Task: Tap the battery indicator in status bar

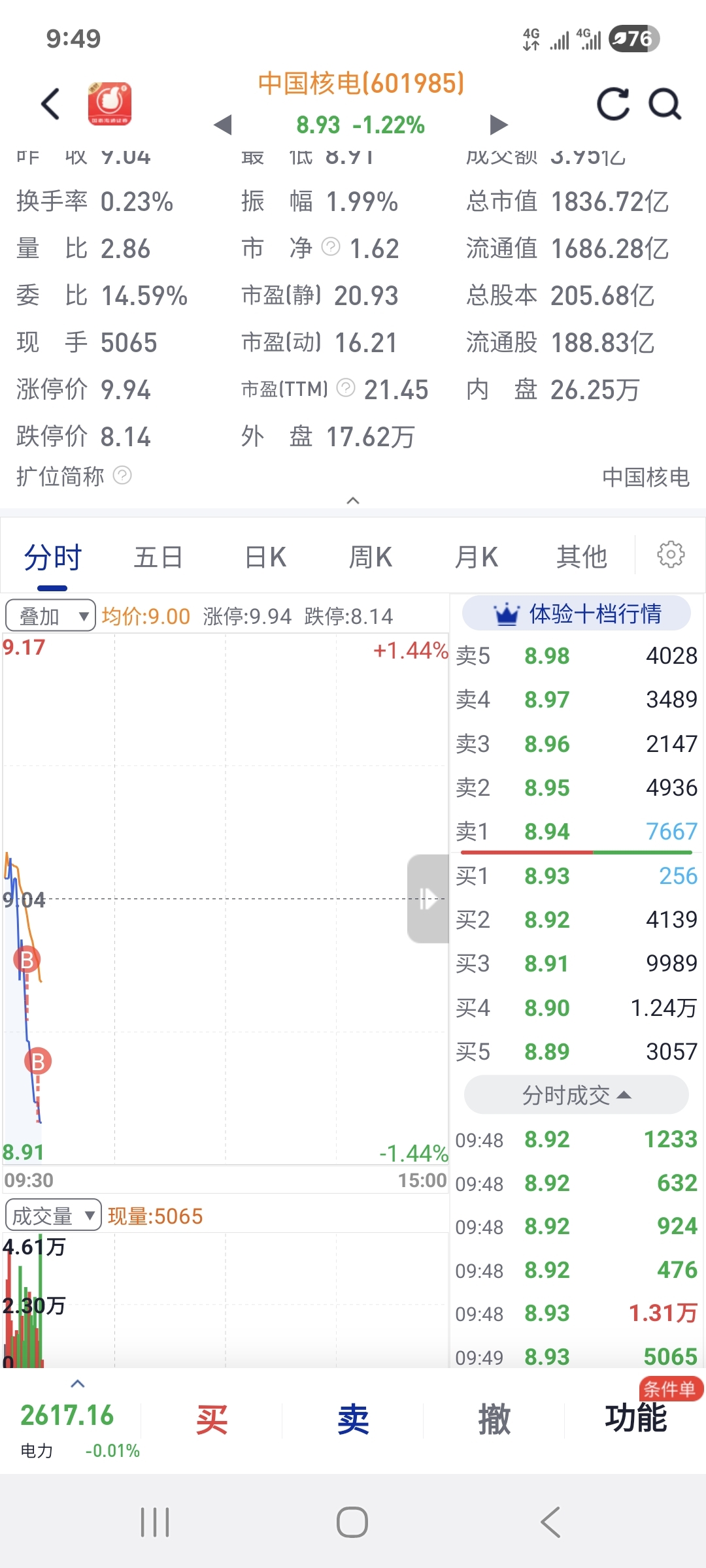Action: pos(633,39)
